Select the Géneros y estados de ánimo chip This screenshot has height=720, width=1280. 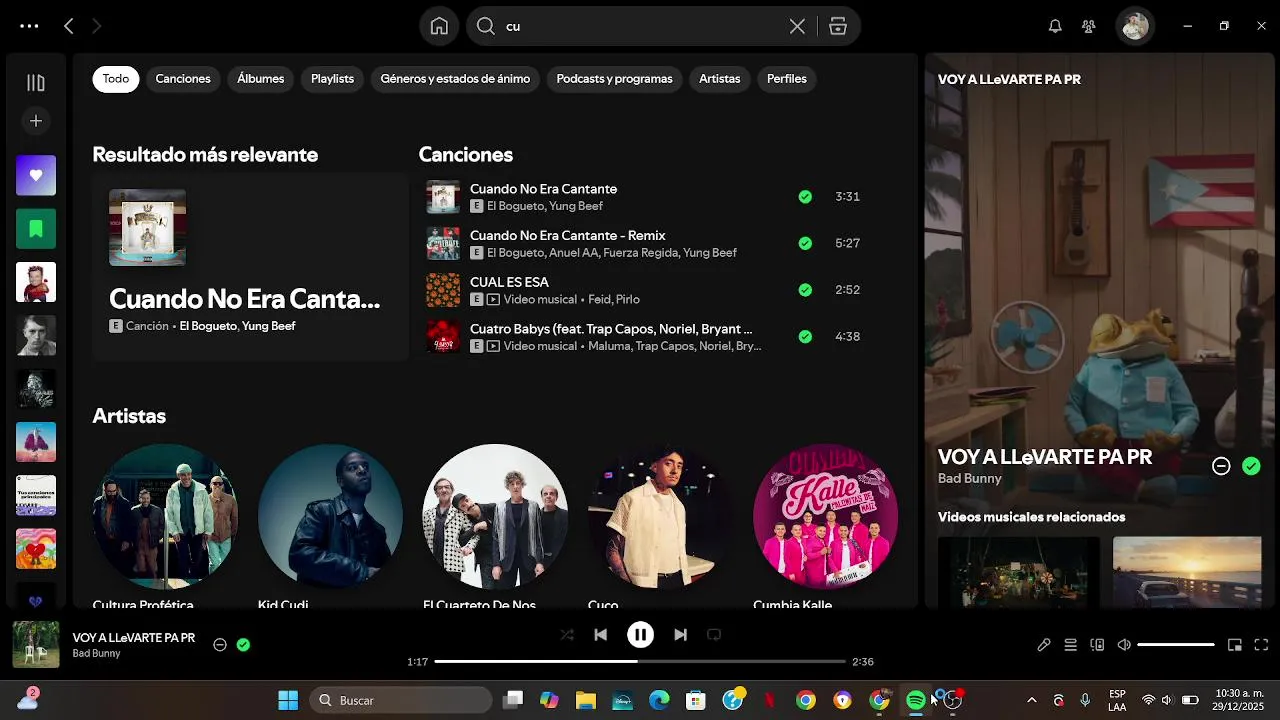pyautogui.click(x=455, y=79)
